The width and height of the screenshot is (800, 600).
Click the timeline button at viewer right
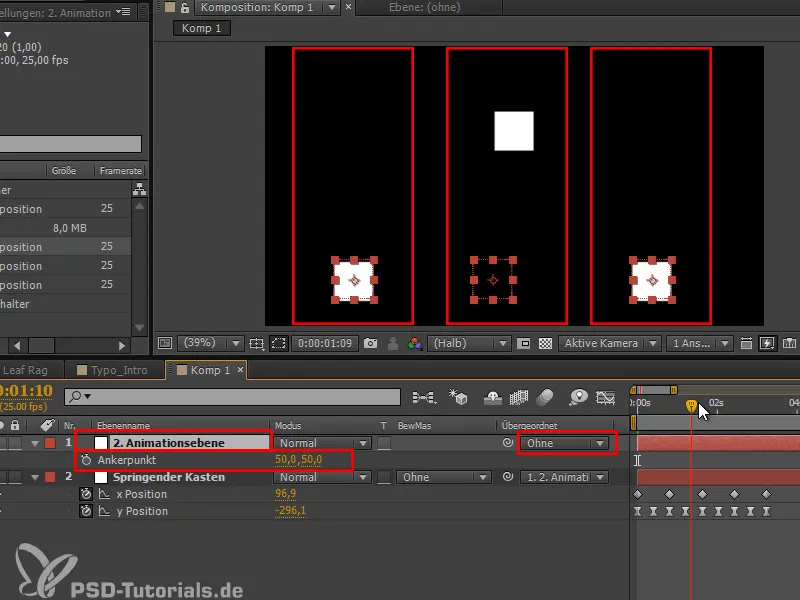789,343
